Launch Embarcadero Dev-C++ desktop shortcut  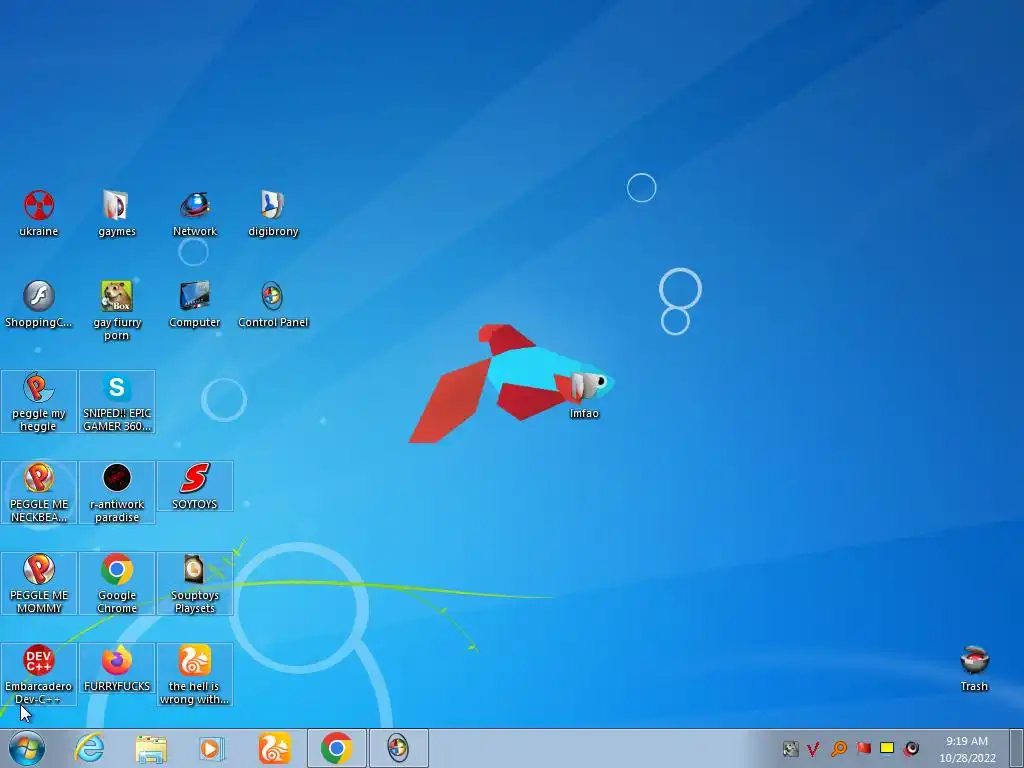tap(39, 674)
